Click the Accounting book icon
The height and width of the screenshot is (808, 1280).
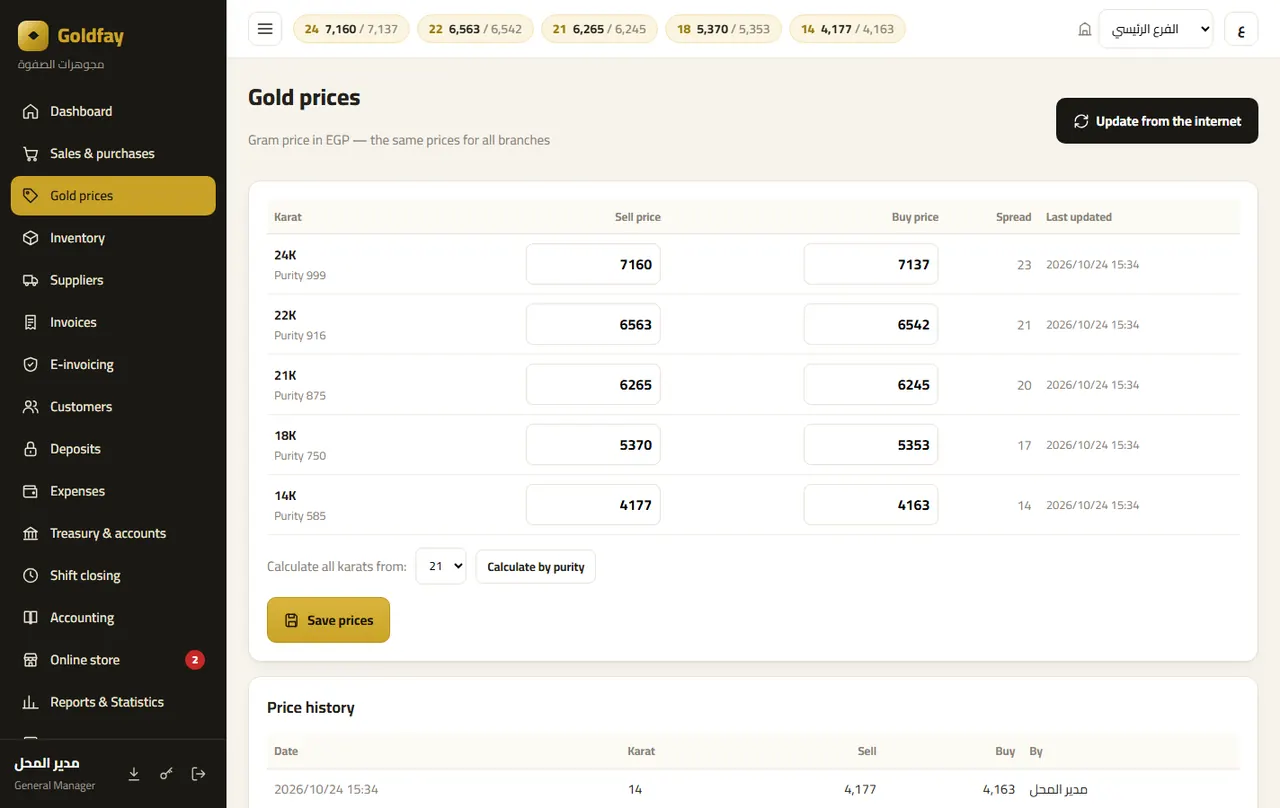click(31, 617)
